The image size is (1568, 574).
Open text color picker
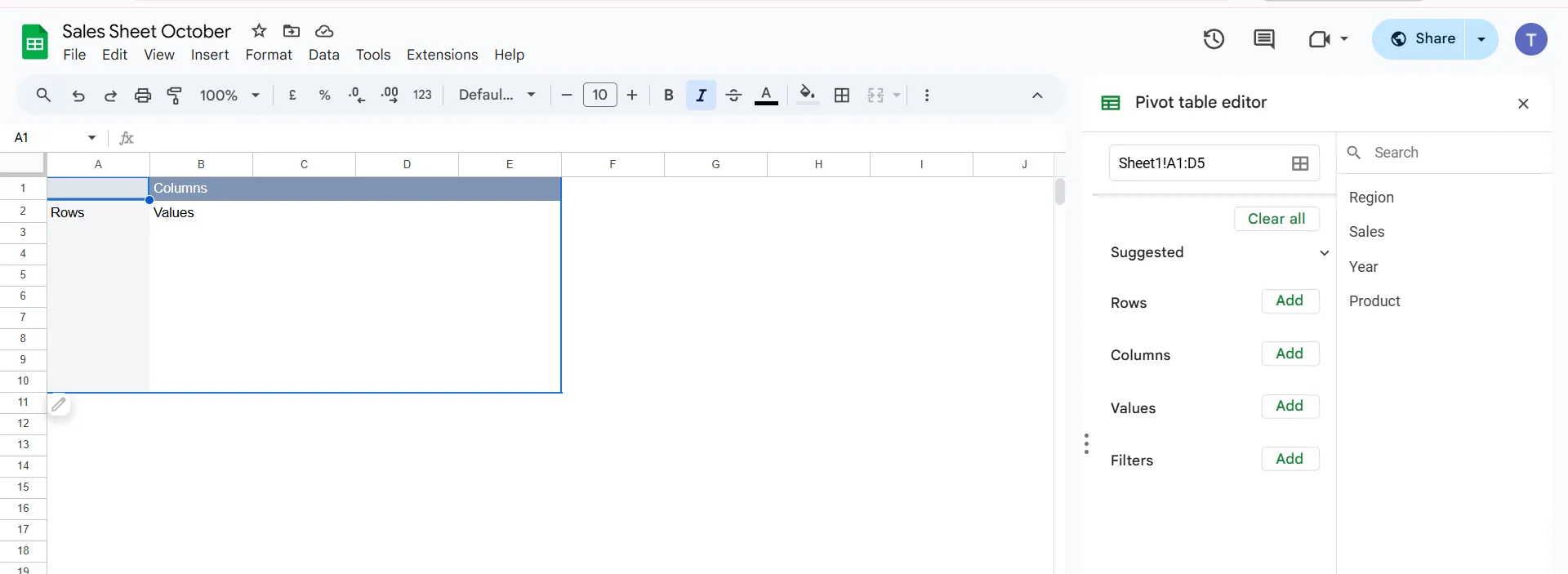tap(766, 95)
